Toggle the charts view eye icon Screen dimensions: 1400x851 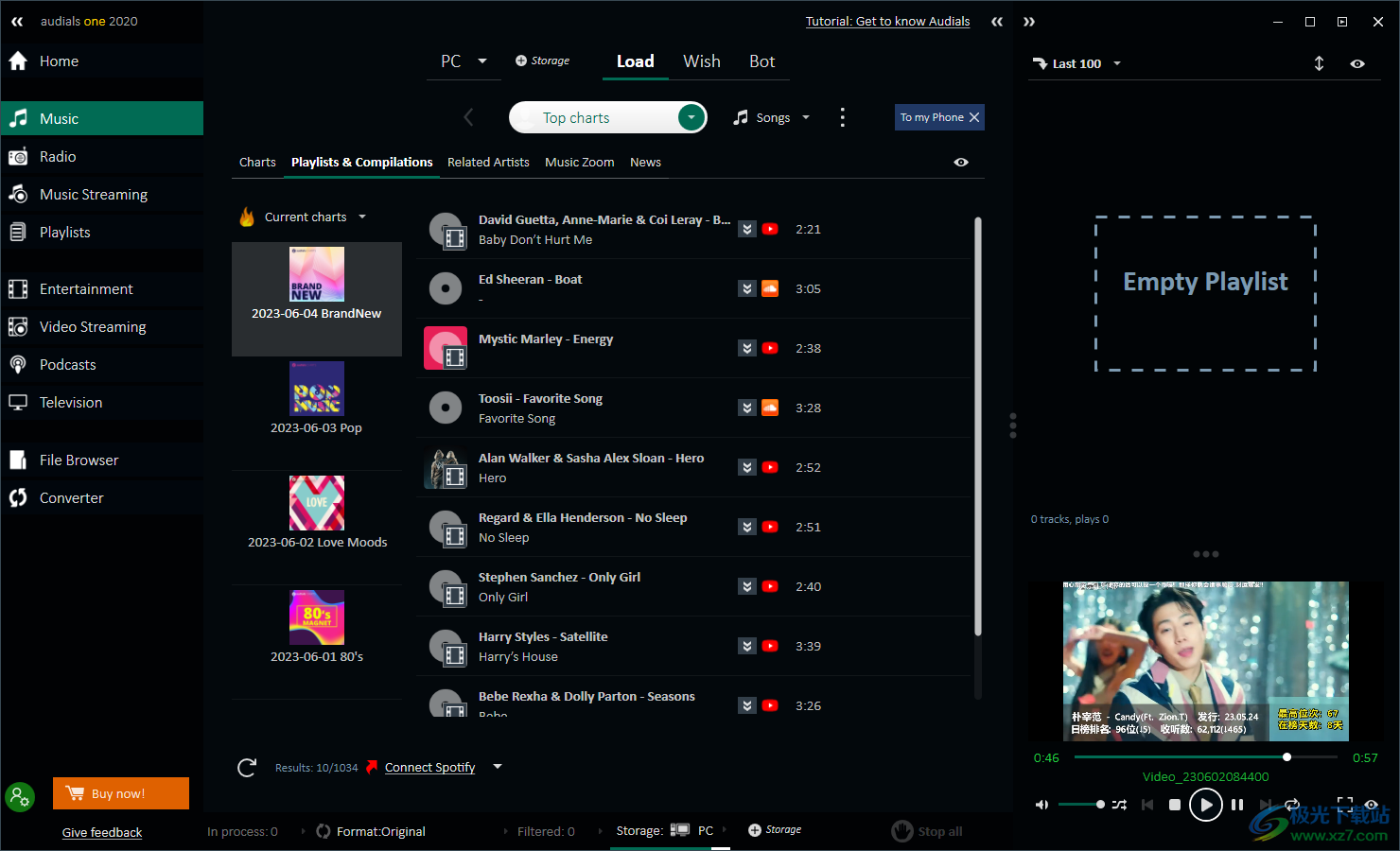(x=961, y=163)
